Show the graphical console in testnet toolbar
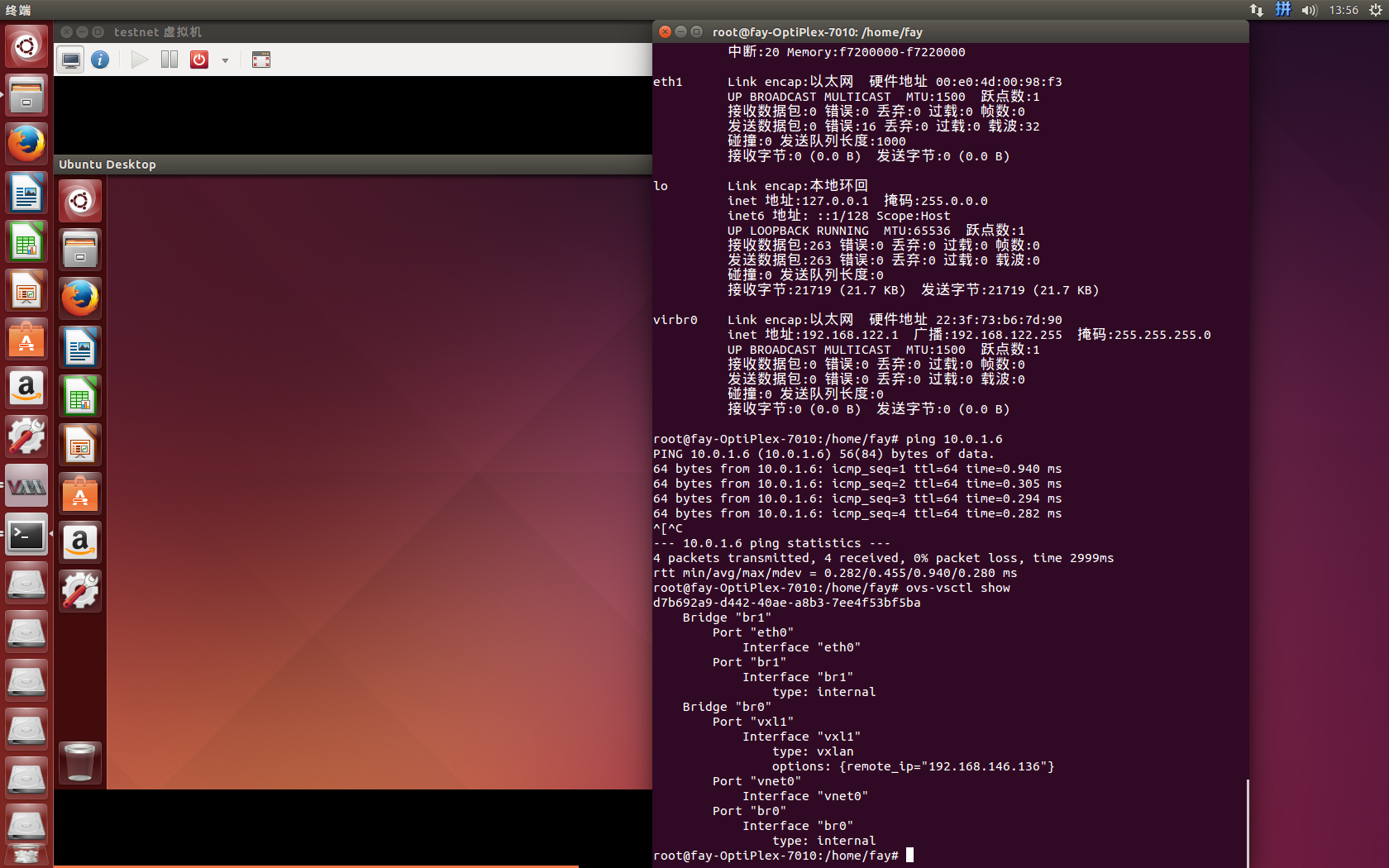This screenshot has width=1389, height=868. (71, 60)
